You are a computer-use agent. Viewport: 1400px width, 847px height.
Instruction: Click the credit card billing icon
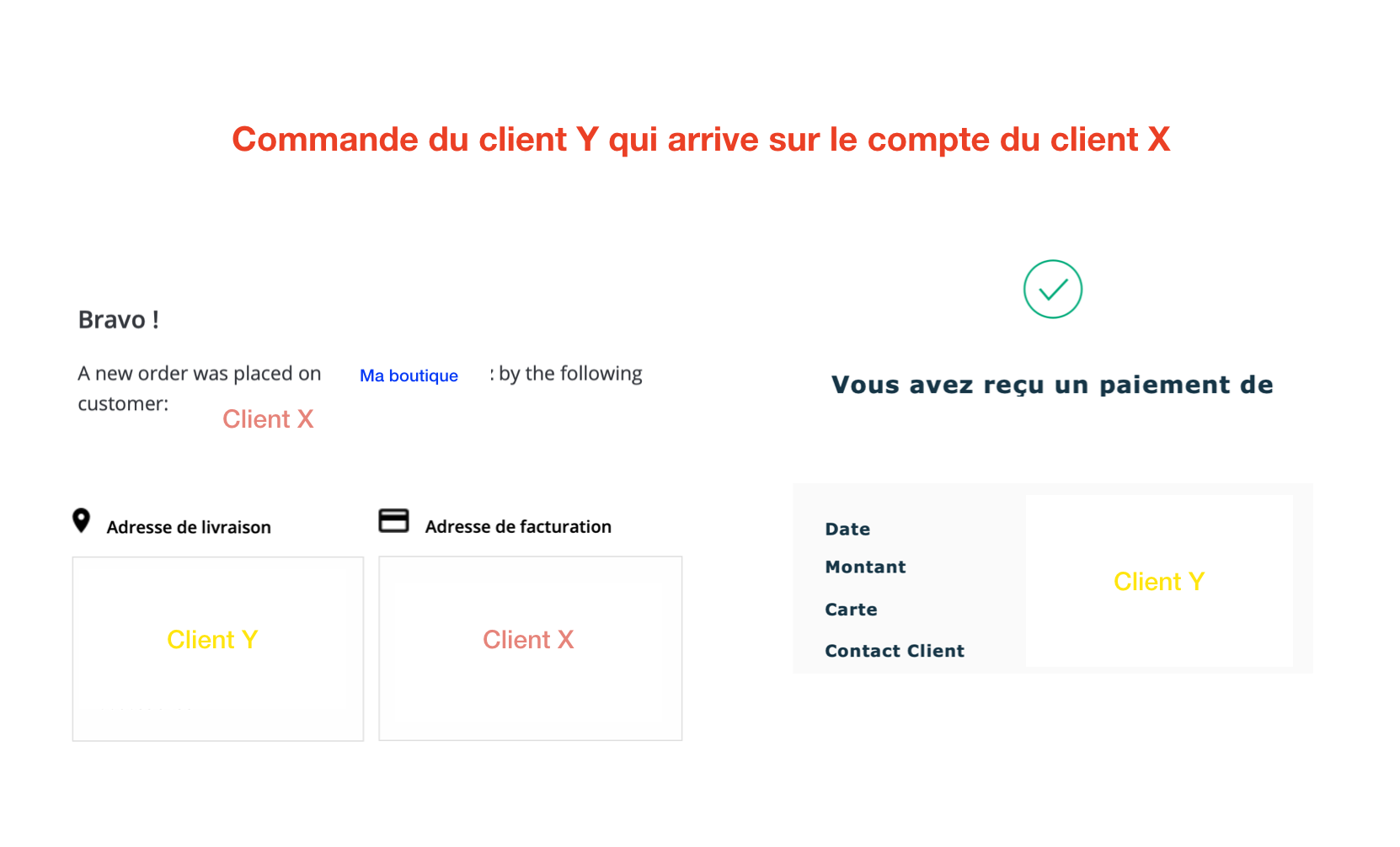tap(393, 520)
